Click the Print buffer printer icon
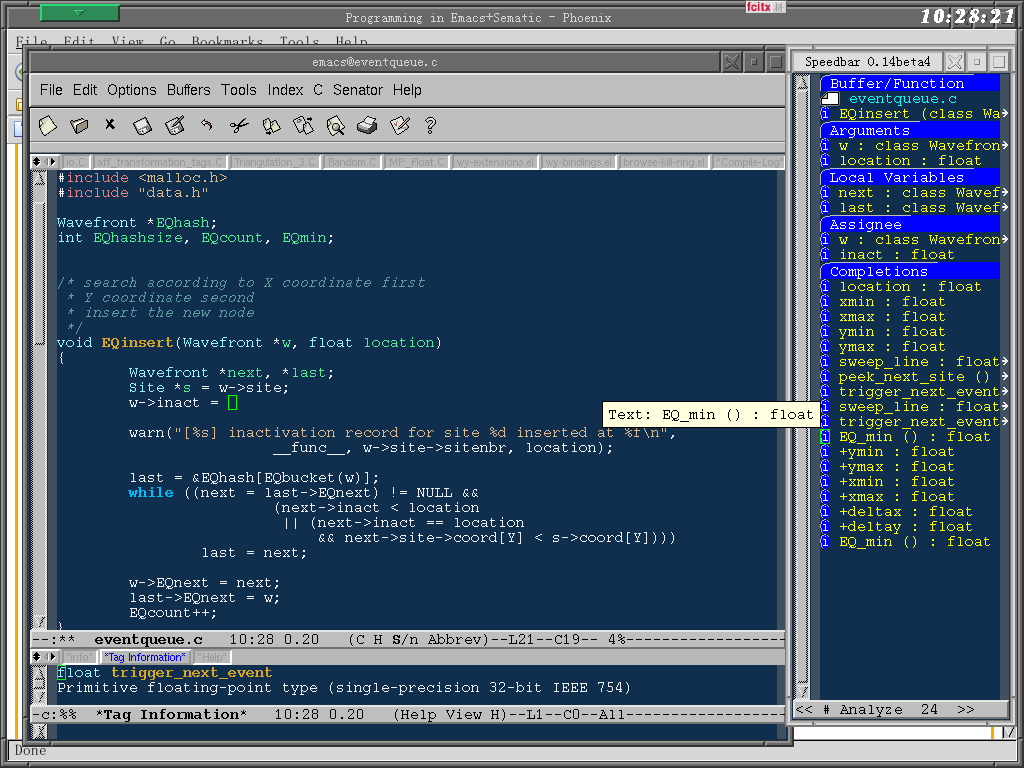Image resolution: width=1024 pixels, height=768 pixels. click(367, 126)
